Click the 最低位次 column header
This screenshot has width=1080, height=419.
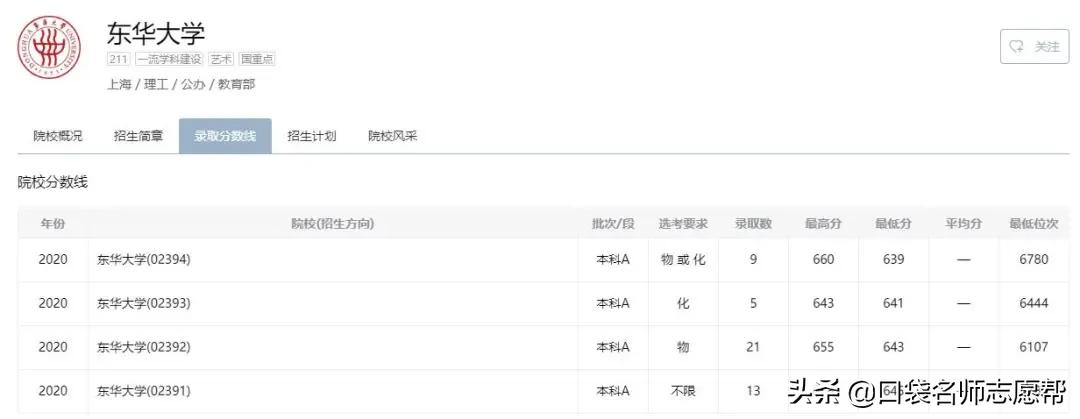click(x=1034, y=224)
